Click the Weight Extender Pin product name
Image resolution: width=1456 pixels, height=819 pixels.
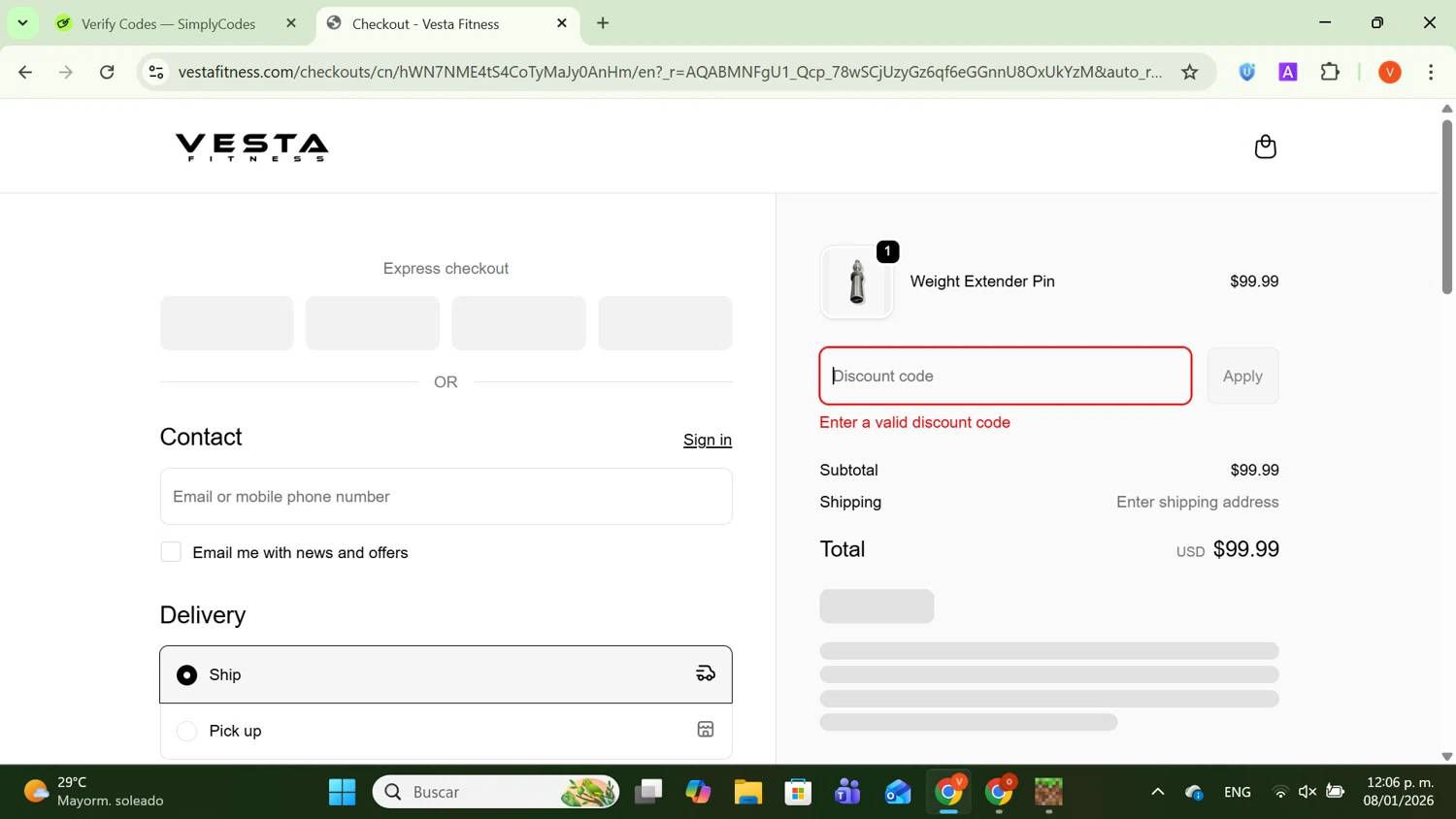click(x=982, y=281)
